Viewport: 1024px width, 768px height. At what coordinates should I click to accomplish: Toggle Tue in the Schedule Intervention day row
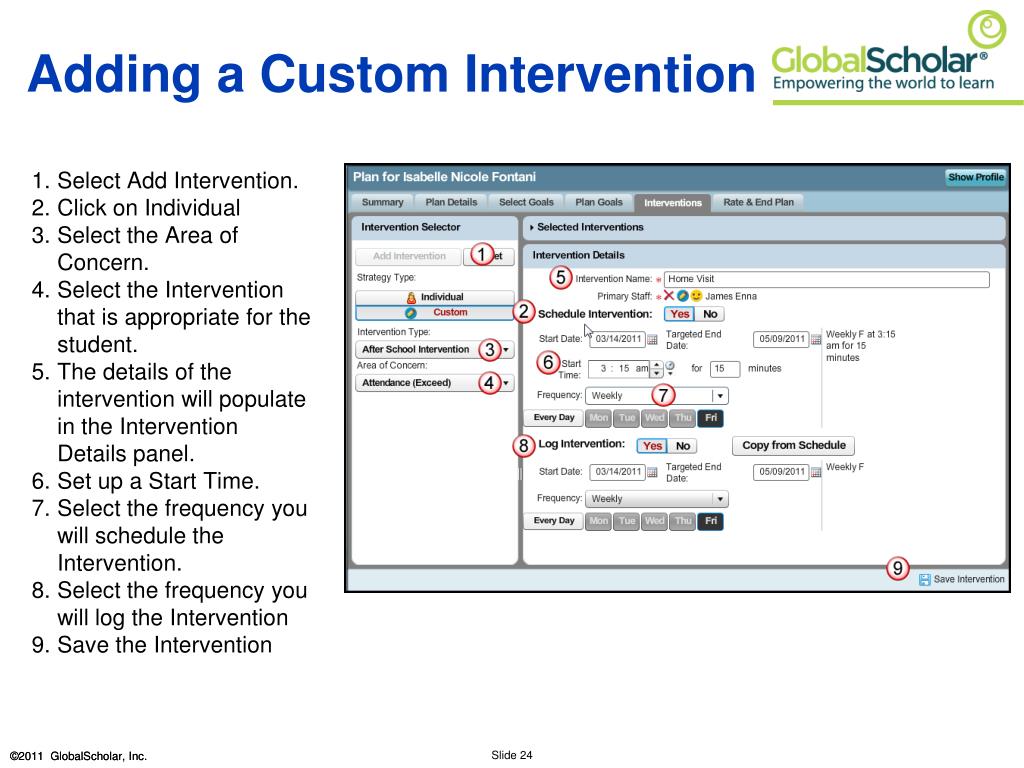pyautogui.click(x=627, y=418)
